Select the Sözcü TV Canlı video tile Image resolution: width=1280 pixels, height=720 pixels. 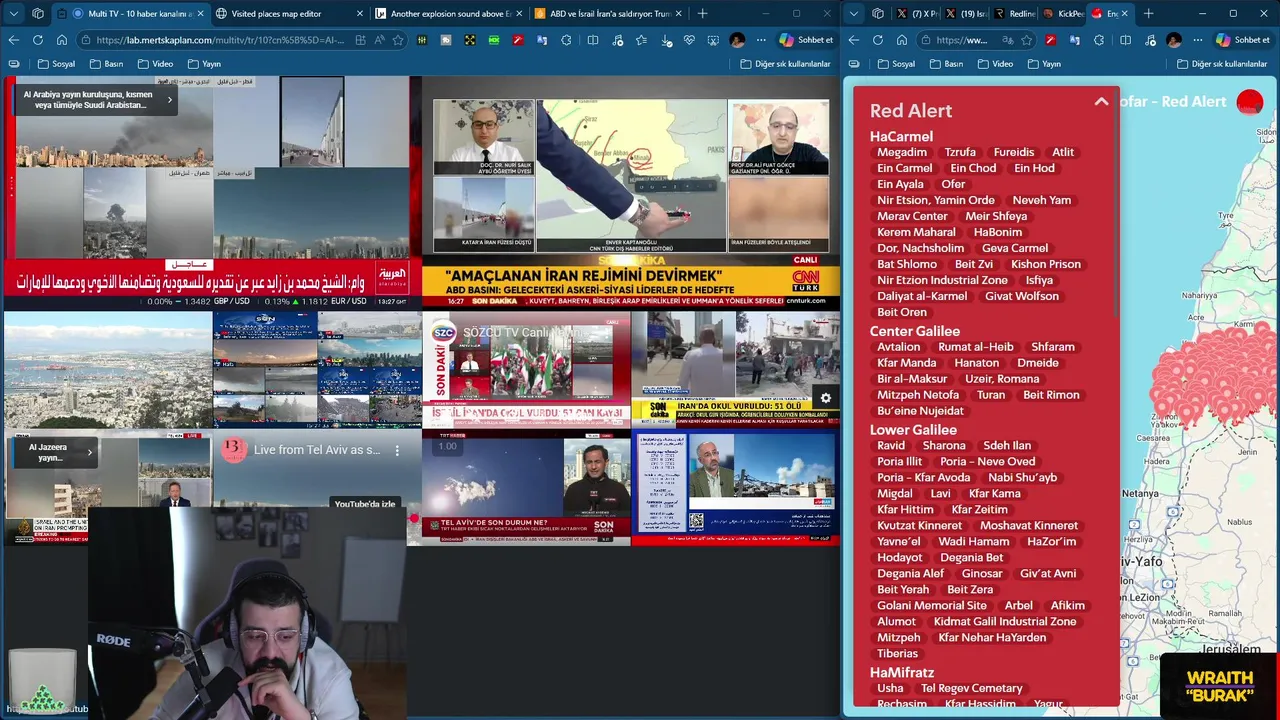pyautogui.click(x=526, y=369)
